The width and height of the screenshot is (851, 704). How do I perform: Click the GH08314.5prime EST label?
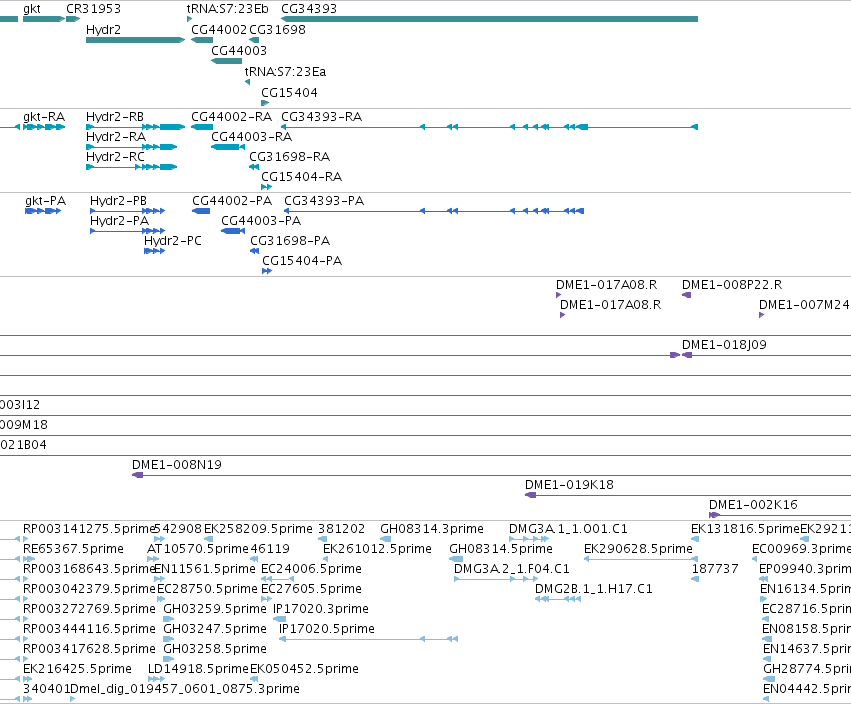pos(501,549)
